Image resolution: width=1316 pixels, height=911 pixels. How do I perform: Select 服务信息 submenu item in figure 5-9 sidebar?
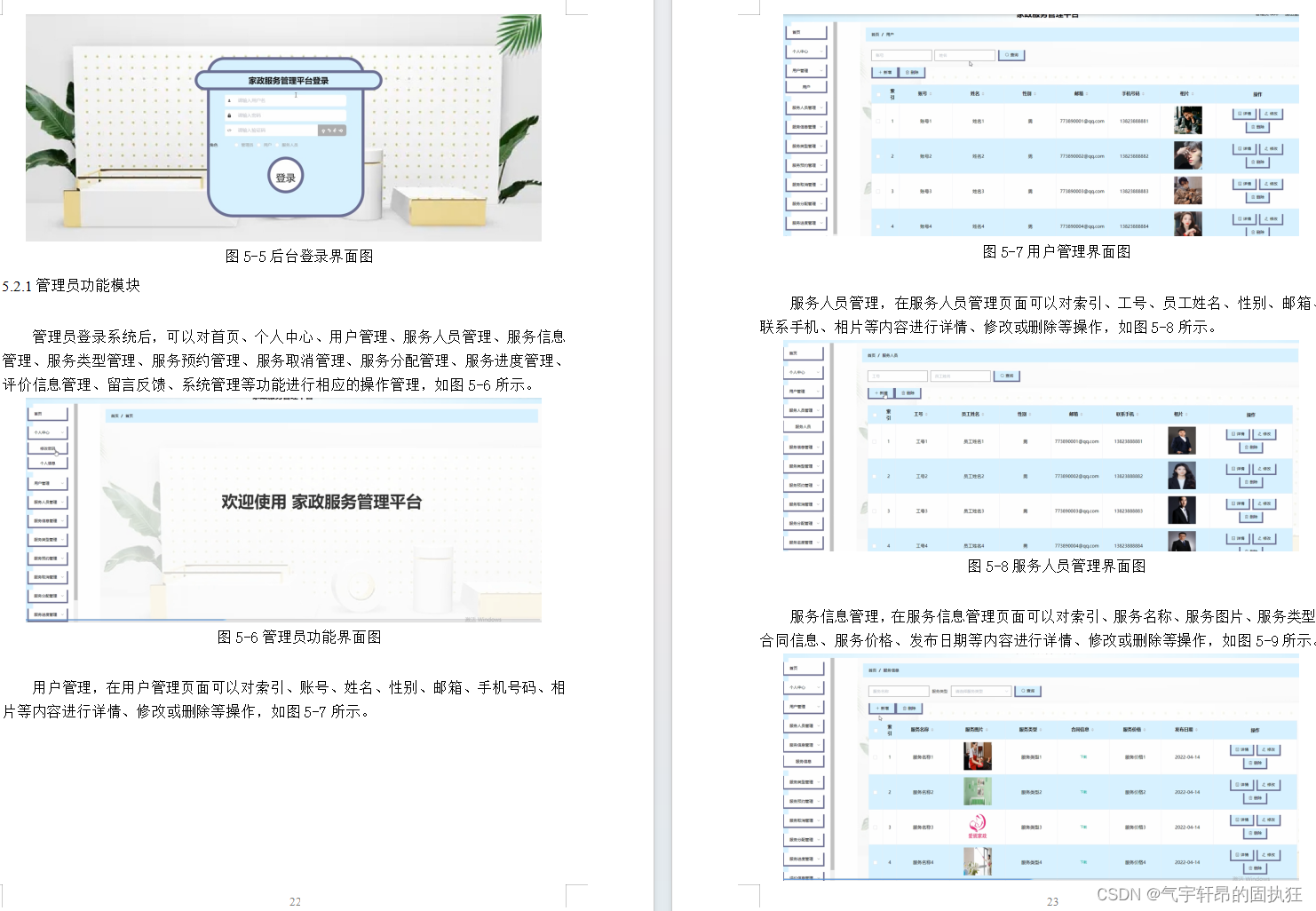click(804, 761)
